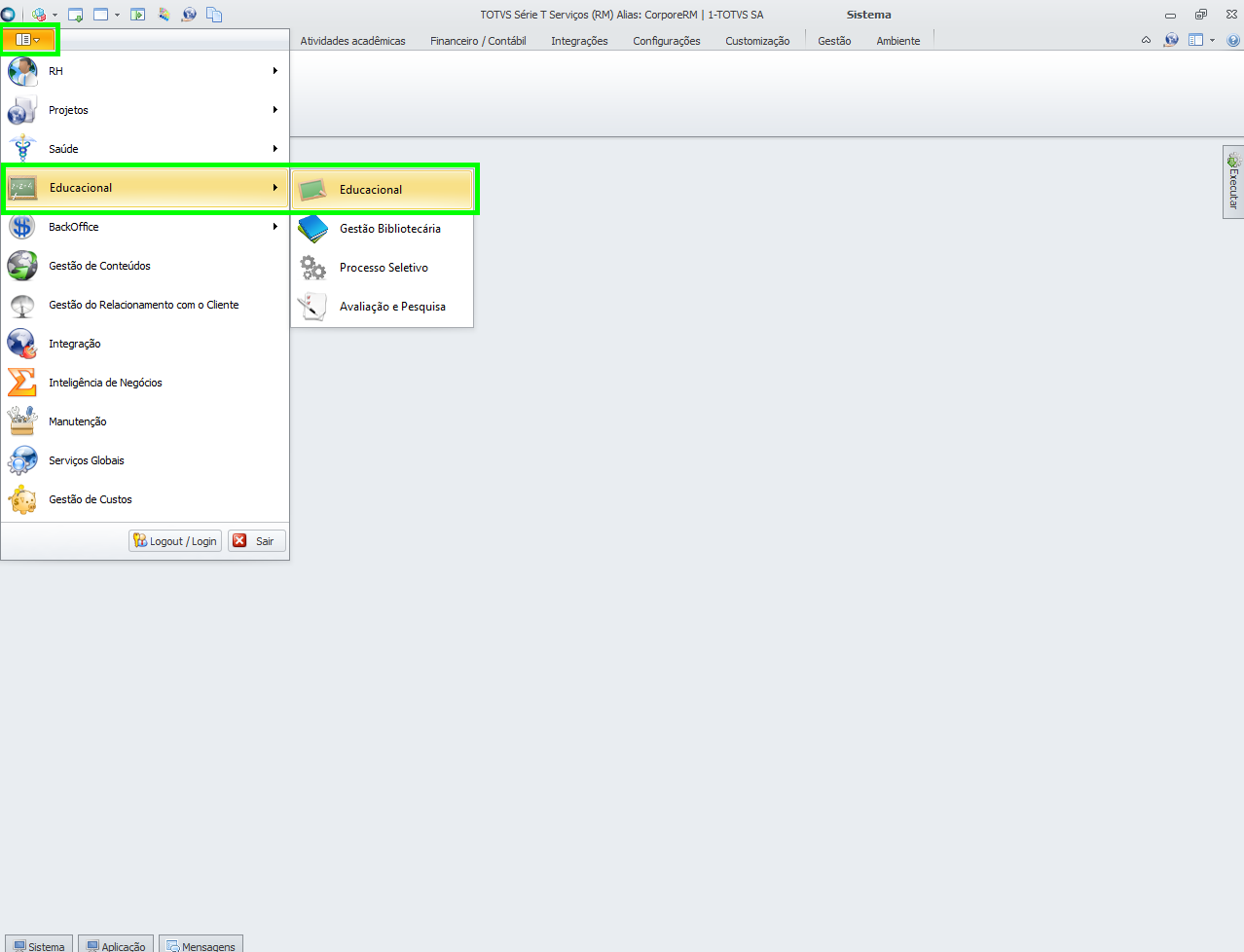The width and height of the screenshot is (1244, 952).
Task: Switch to the Financeiro / Contábil ribbon tab
Action: 478,41
